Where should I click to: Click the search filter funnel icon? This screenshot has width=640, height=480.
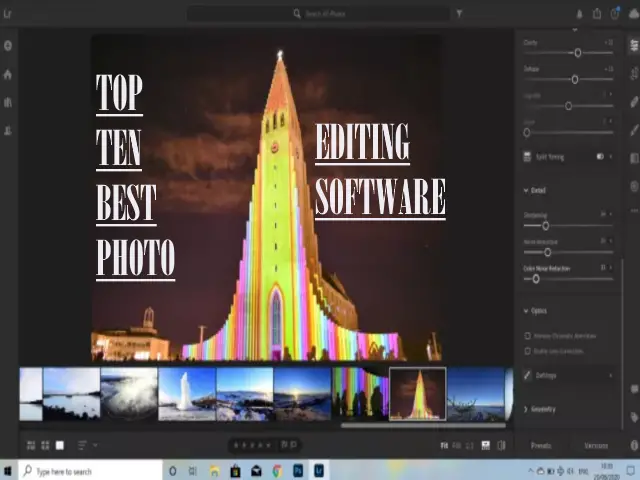459,14
